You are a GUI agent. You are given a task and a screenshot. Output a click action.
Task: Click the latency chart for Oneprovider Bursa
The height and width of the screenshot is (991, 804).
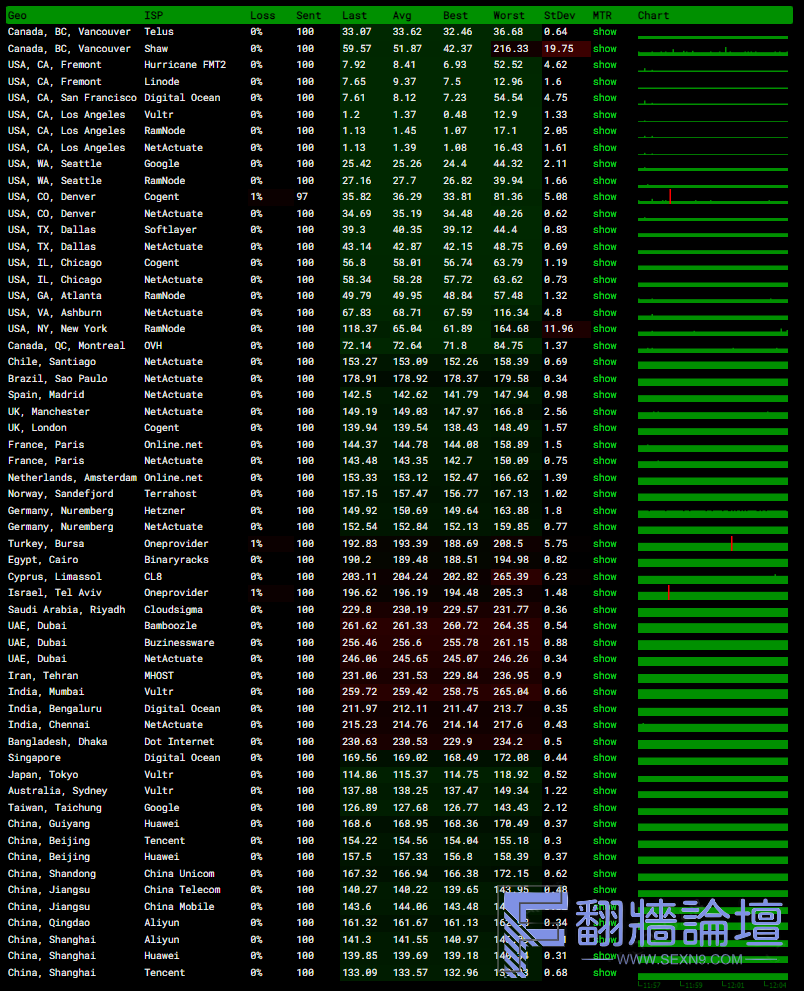(x=713, y=544)
